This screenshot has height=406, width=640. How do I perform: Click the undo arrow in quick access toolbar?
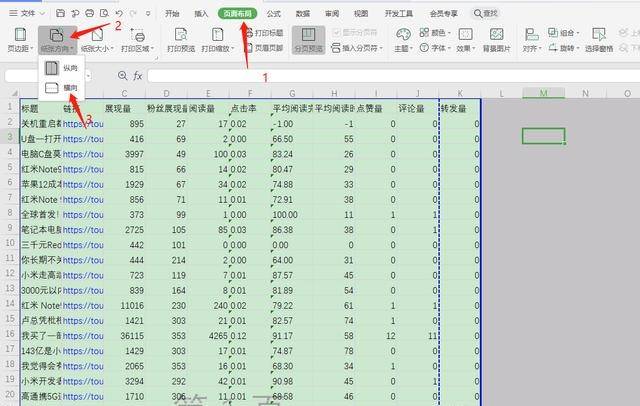120,14
